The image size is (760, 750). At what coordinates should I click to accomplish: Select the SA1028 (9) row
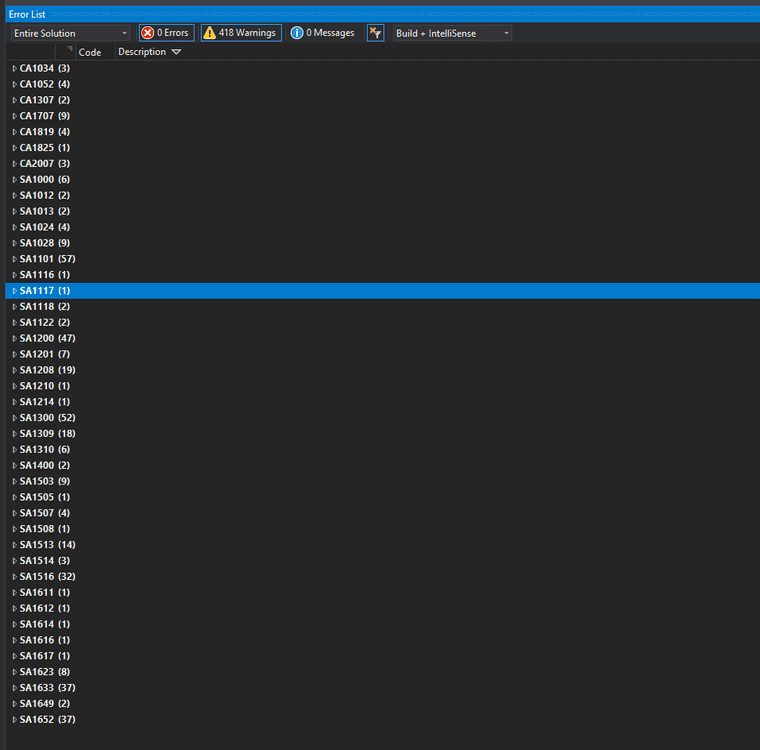[382, 243]
